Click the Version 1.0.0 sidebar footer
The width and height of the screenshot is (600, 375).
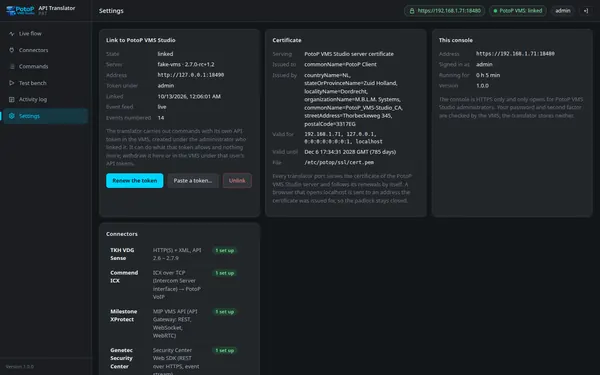click(x=20, y=367)
